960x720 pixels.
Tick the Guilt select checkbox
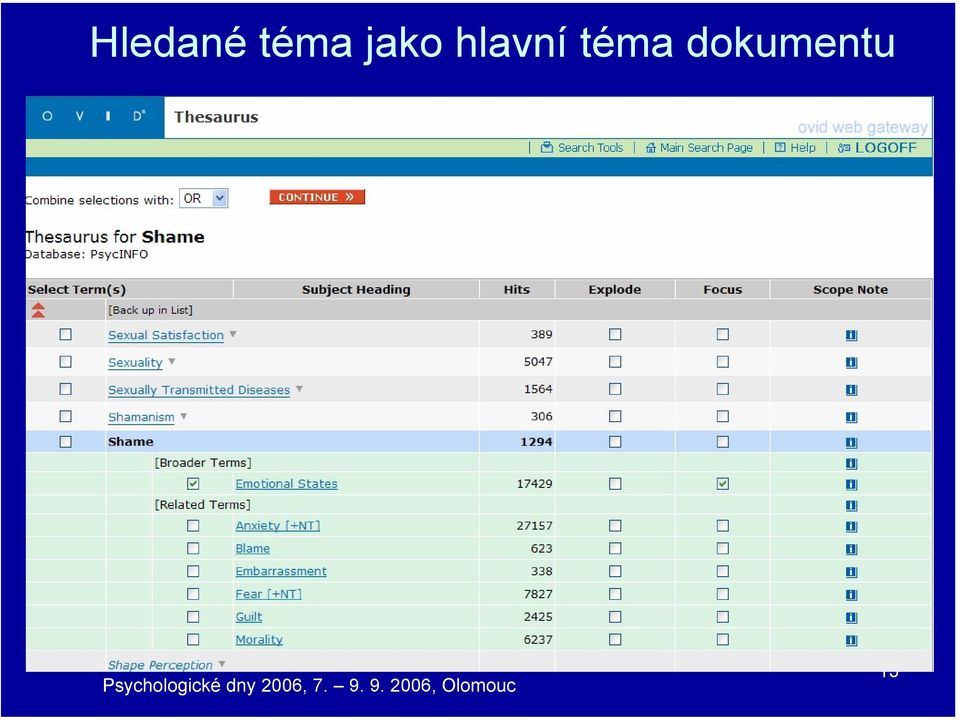(x=193, y=617)
